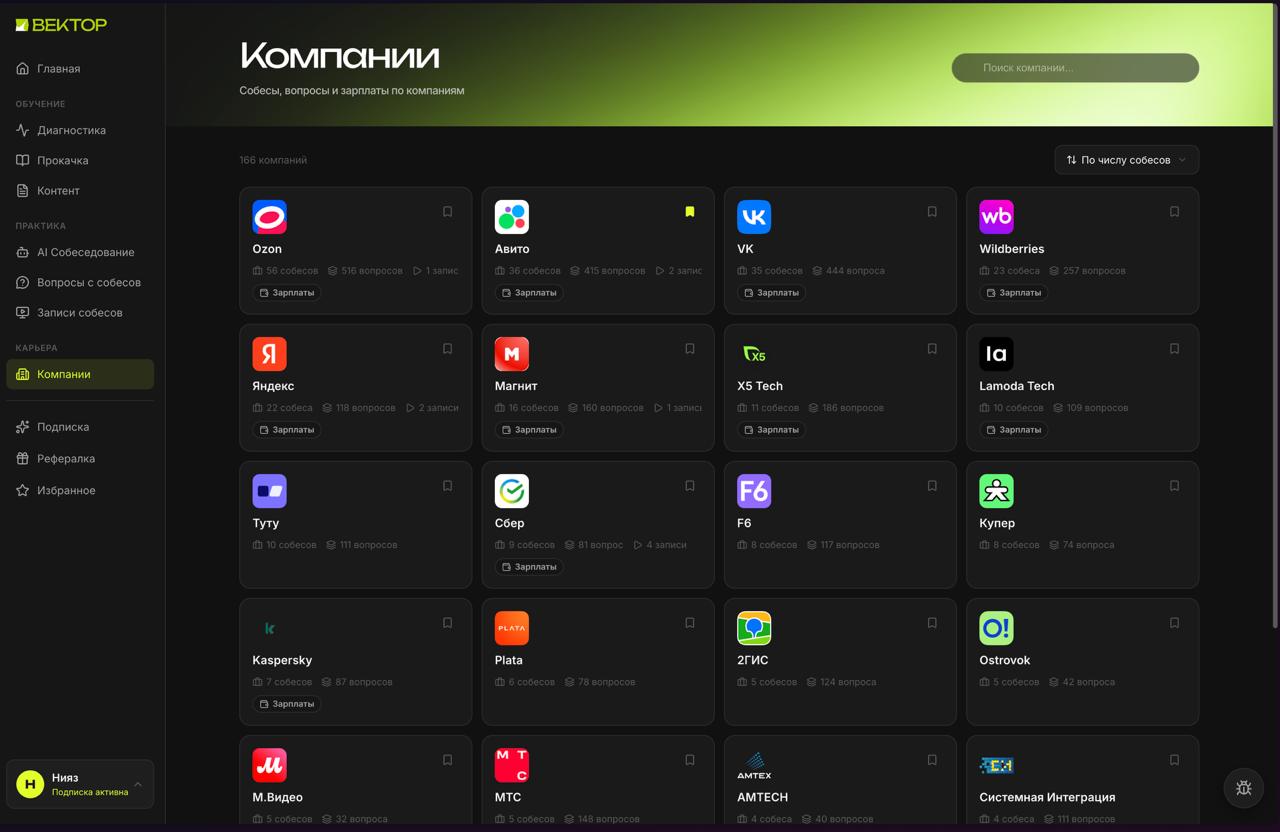Screen dimensions: 1280x832
Task: Bookmark the VK company
Action: pyautogui.click(x=932, y=212)
